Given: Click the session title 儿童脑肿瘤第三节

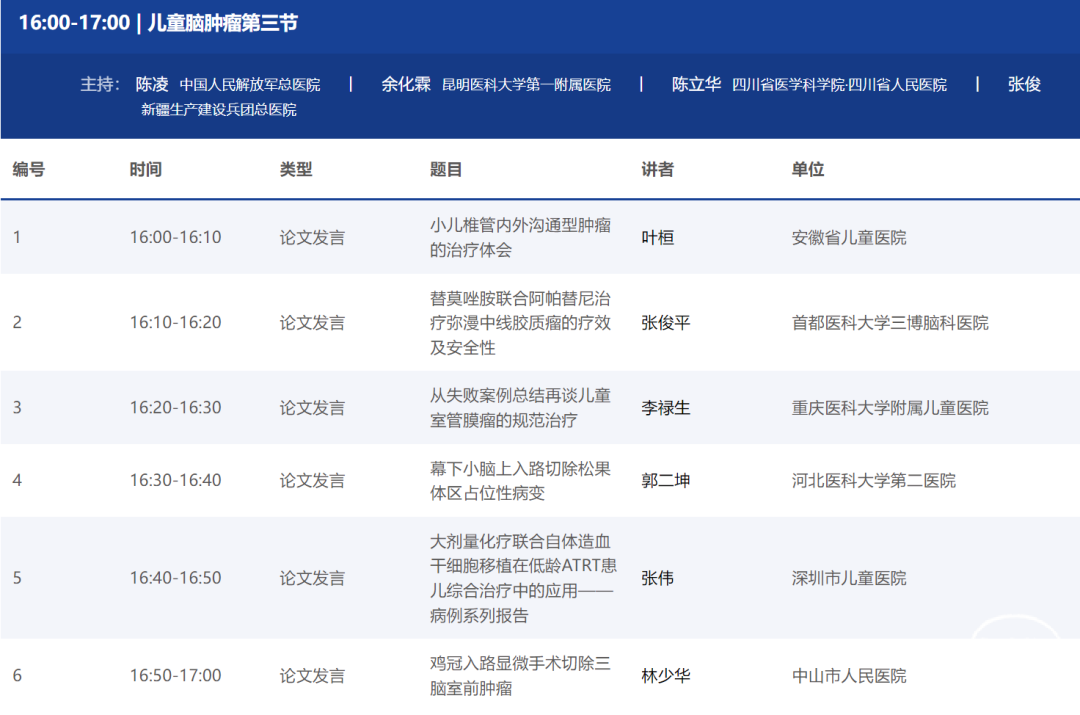Looking at the screenshot, I should [x=222, y=23].
